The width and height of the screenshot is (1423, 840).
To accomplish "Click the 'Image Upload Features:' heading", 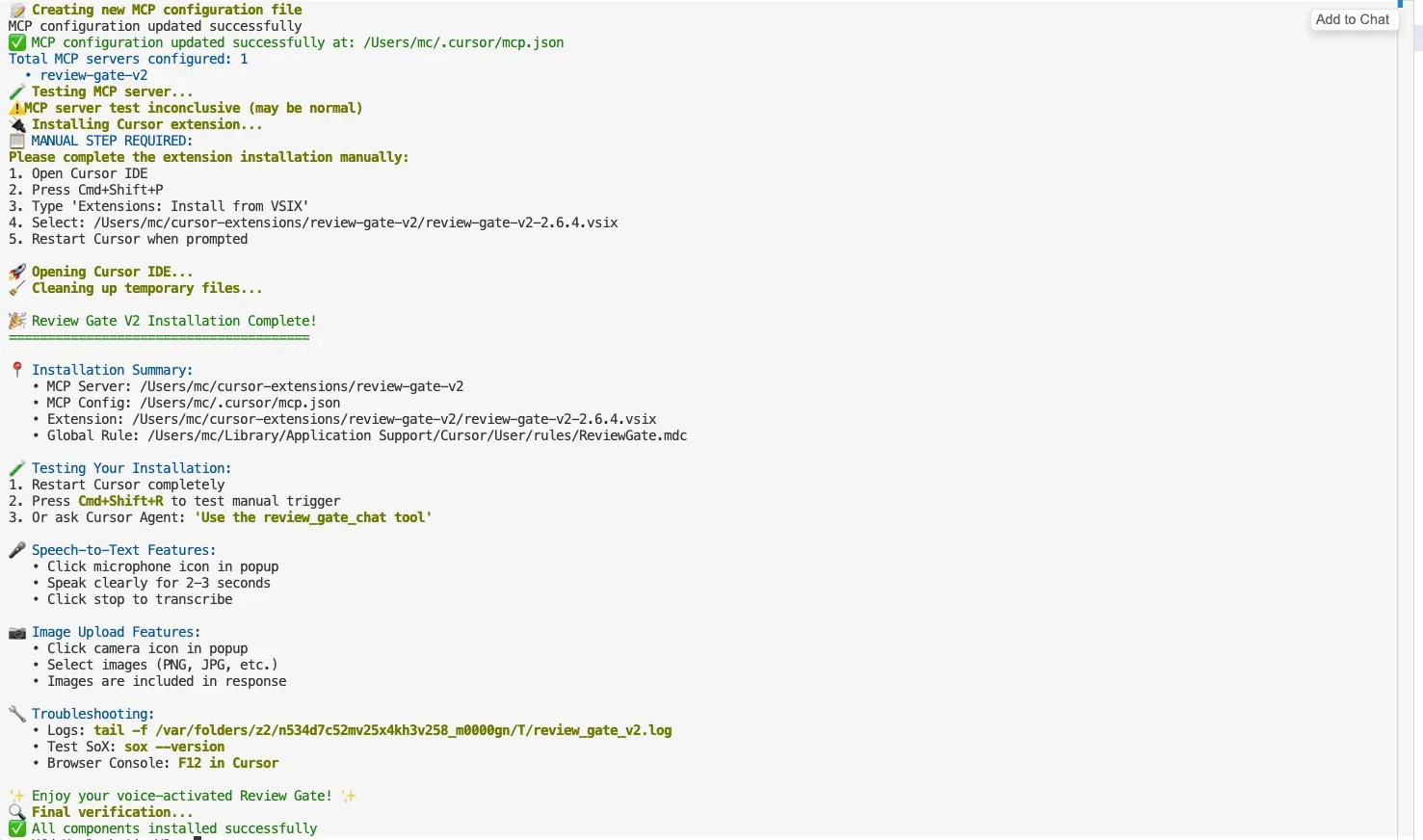I will tap(116, 632).
